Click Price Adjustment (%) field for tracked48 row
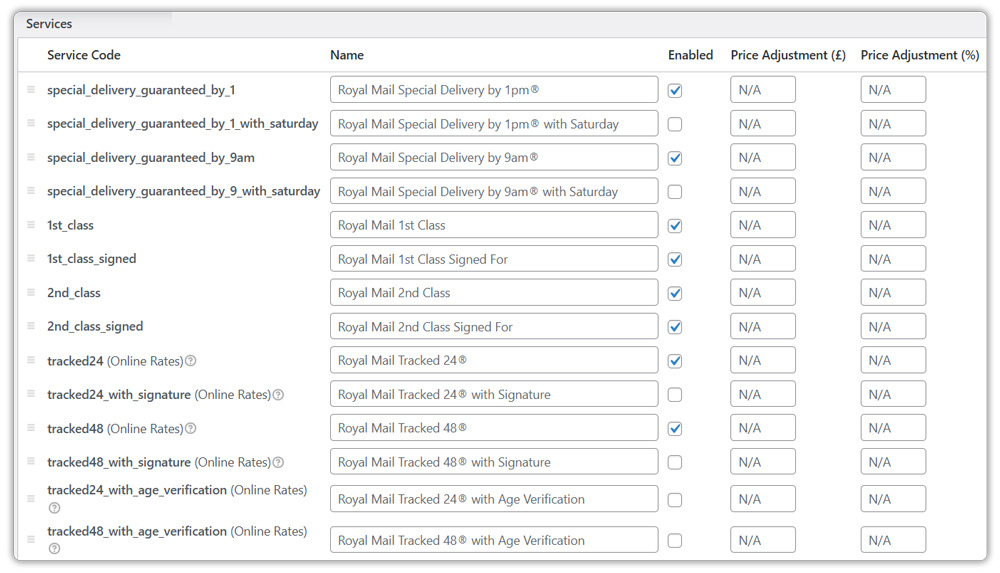The height and width of the screenshot is (573, 1000). pos(893,428)
